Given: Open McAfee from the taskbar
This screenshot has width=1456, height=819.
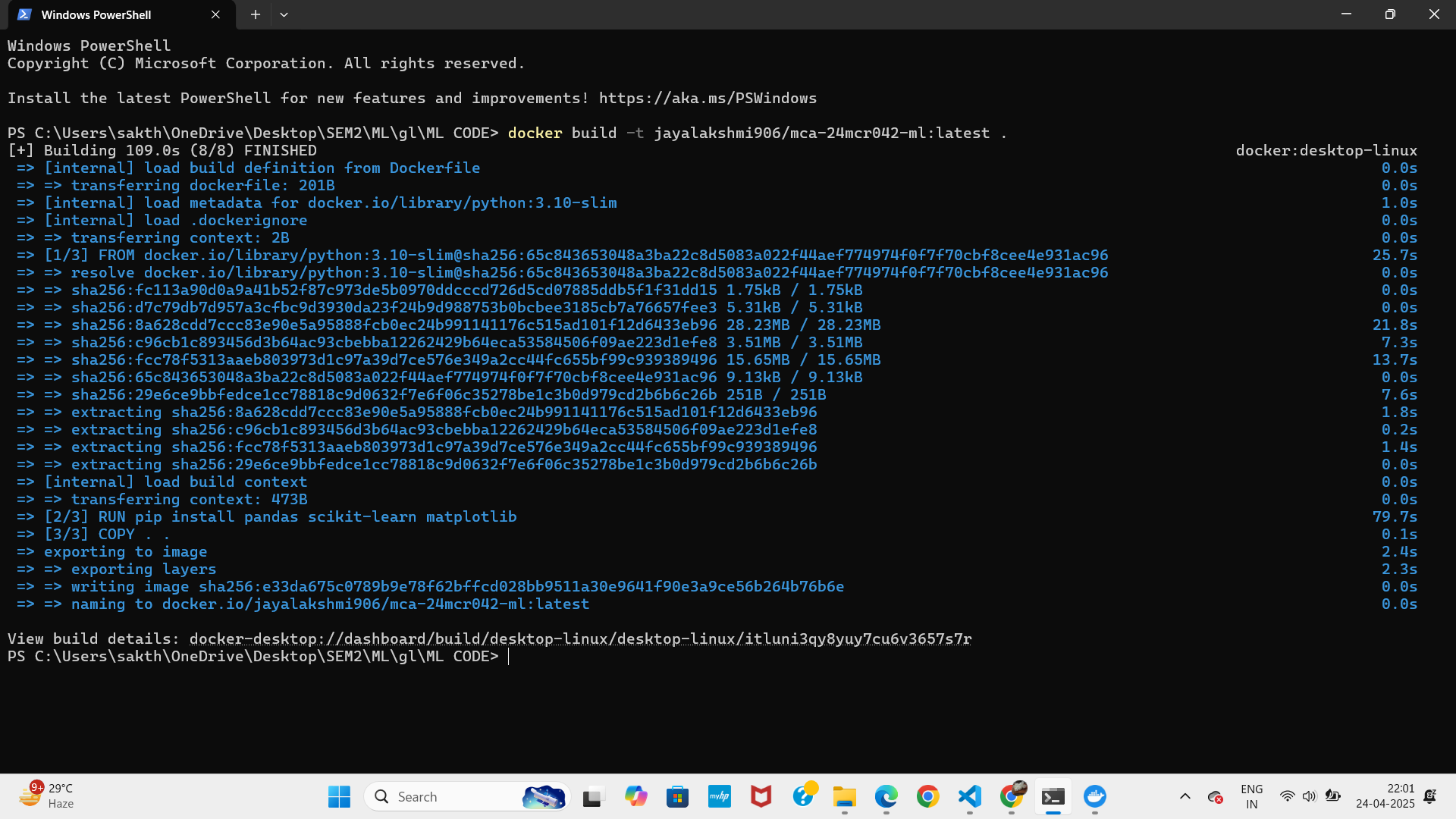Looking at the screenshot, I should click(761, 796).
